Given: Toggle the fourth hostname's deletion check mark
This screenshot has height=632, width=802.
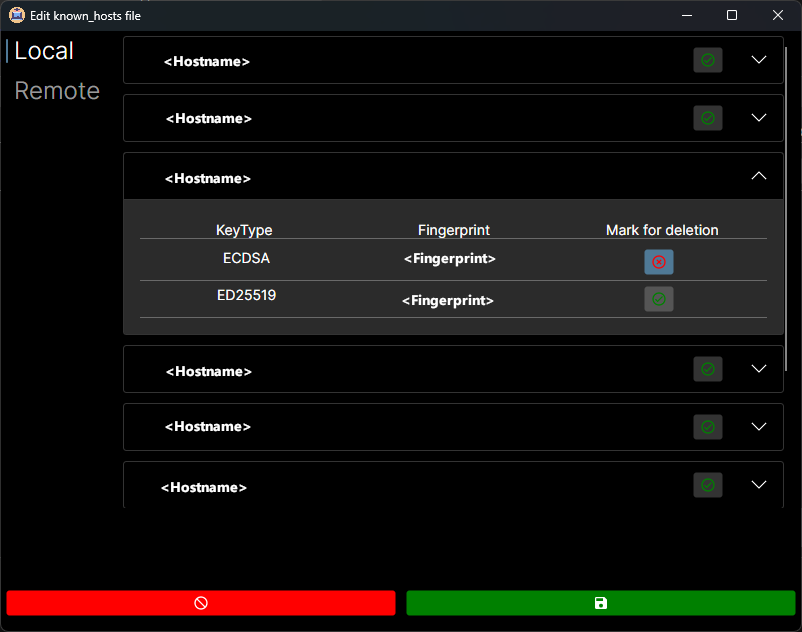Looking at the screenshot, I should (707, 369).
